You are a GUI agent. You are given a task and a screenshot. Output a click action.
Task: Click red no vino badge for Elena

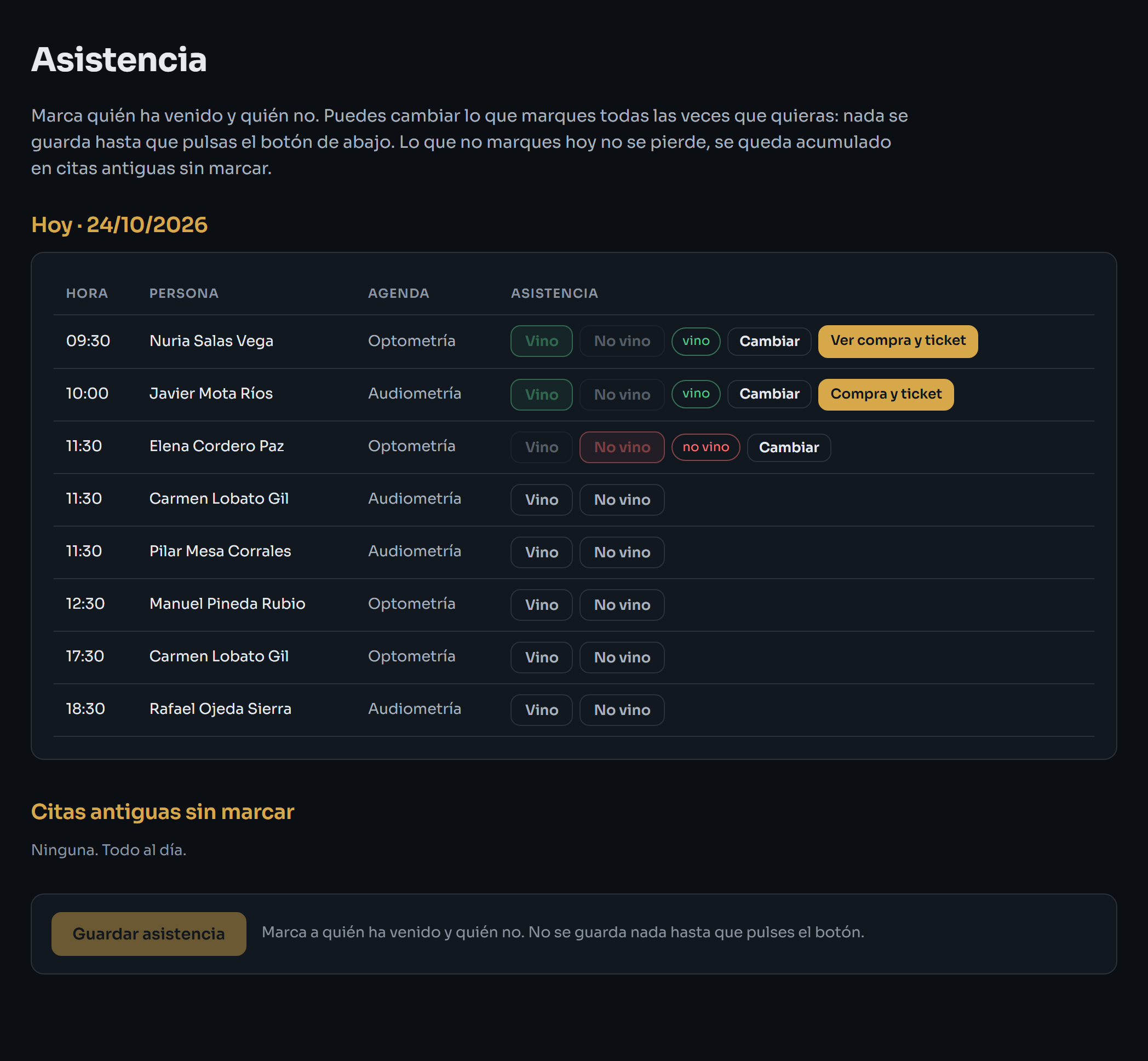(705, 447)
